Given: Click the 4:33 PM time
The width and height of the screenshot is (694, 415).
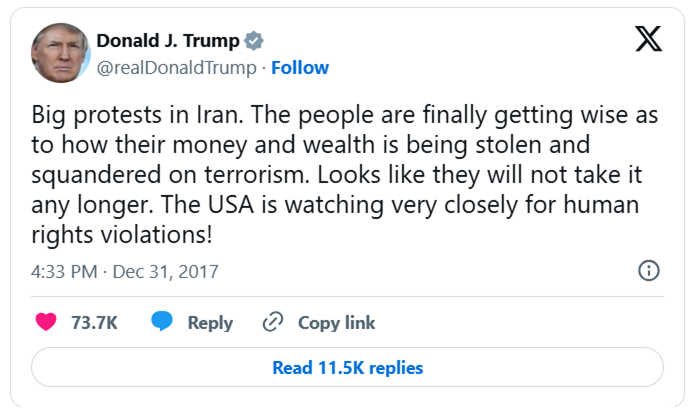Looking at the screenshot, I should coord(65,272).
